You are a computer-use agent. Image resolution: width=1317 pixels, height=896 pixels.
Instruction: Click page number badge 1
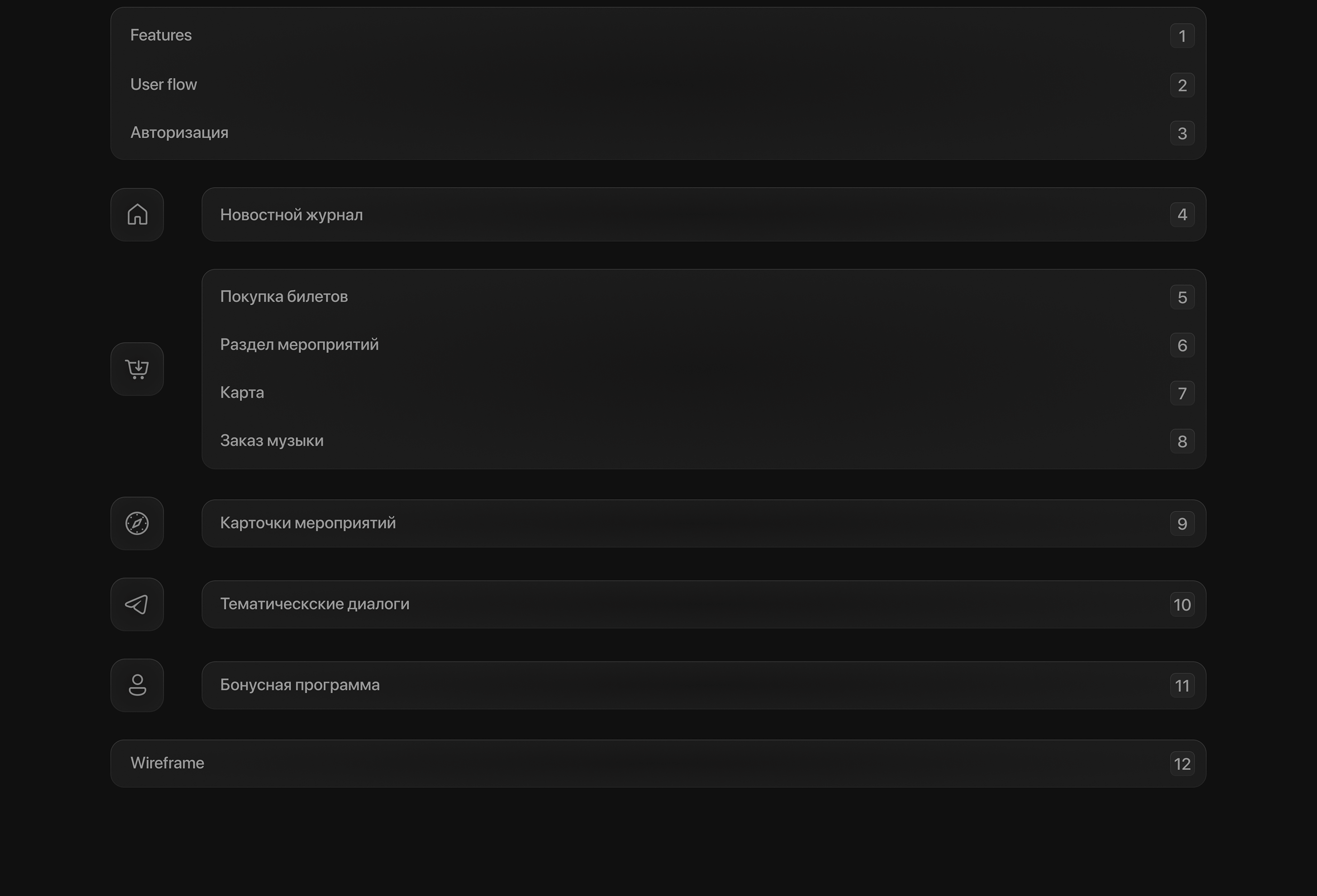tap(1182, 36)
